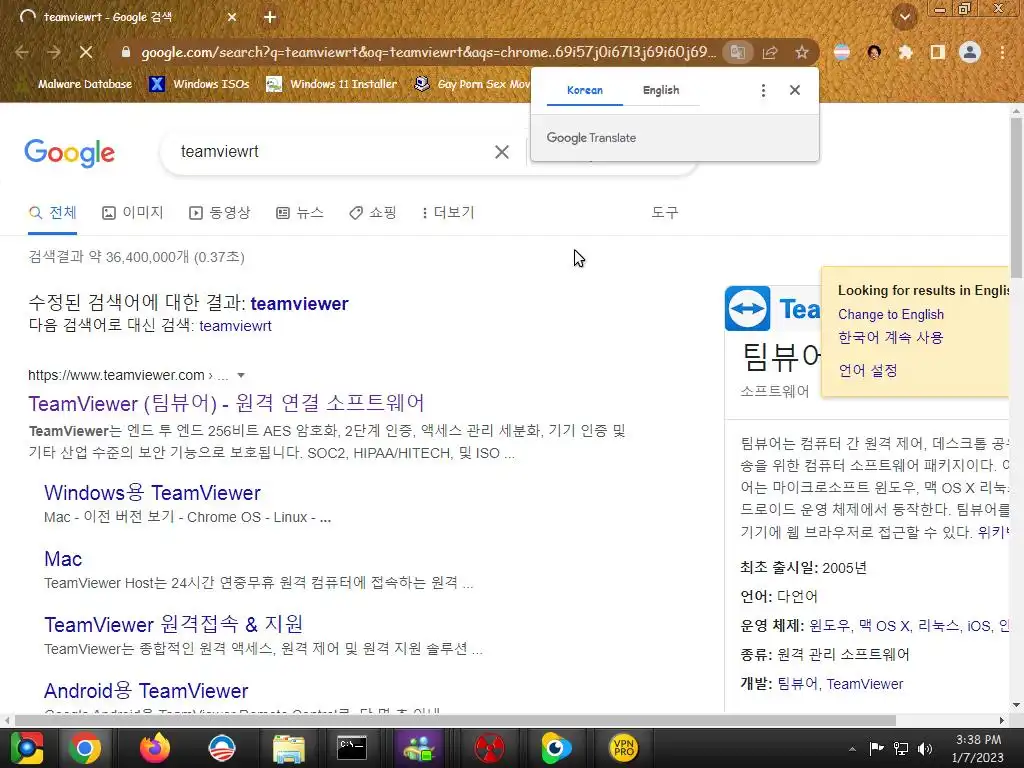Open Command Prompt from taskbar

(352, 748)
